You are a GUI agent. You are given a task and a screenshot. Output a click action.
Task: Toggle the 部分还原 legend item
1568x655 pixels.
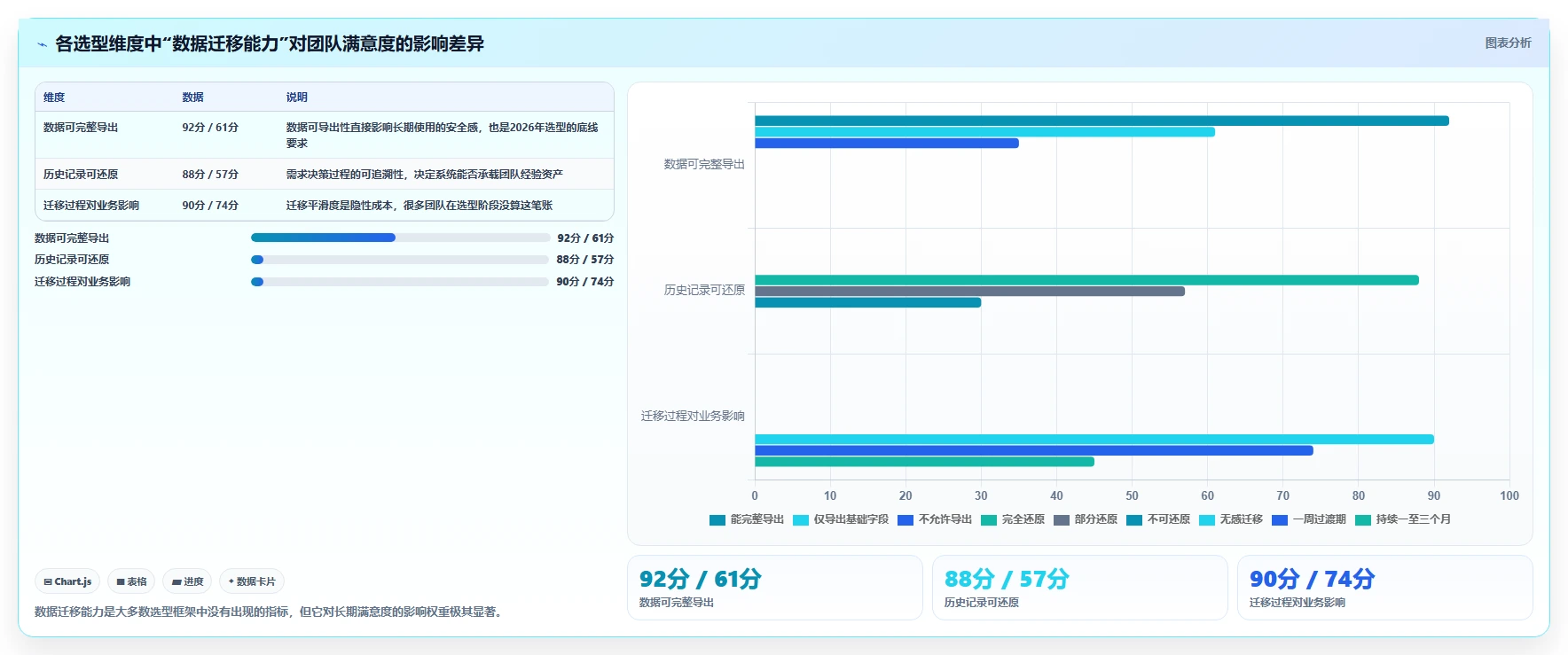point(1086,519)
